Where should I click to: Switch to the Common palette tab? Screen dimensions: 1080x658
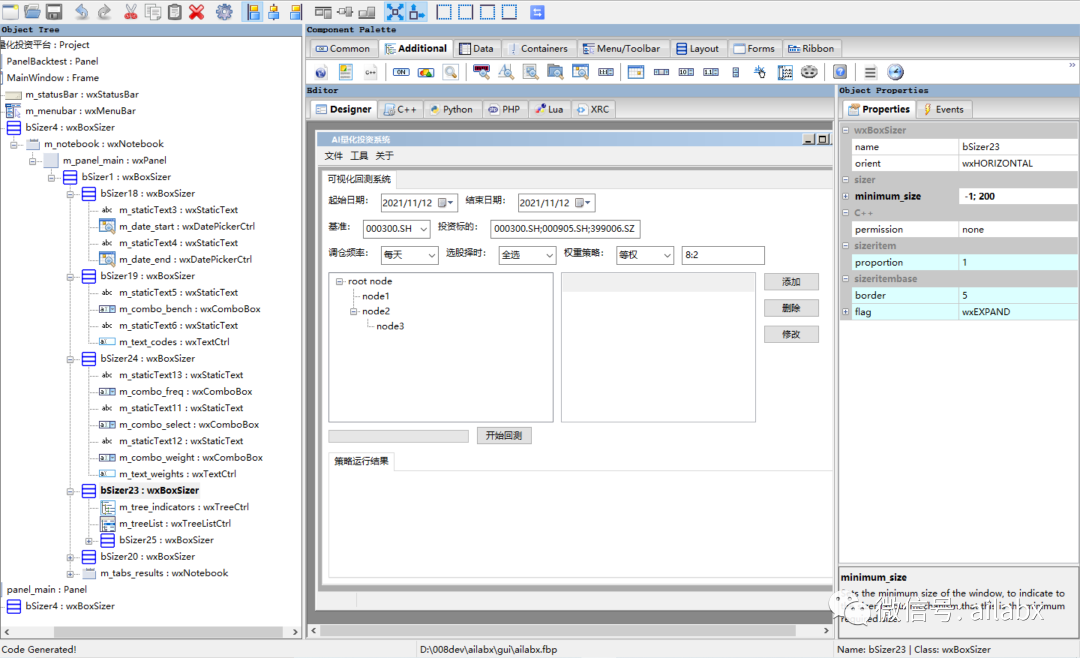(x=342, y=49)
